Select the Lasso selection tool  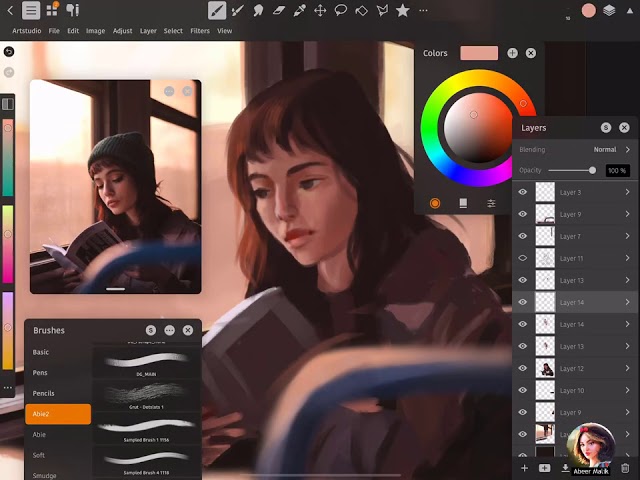[341, 10]
